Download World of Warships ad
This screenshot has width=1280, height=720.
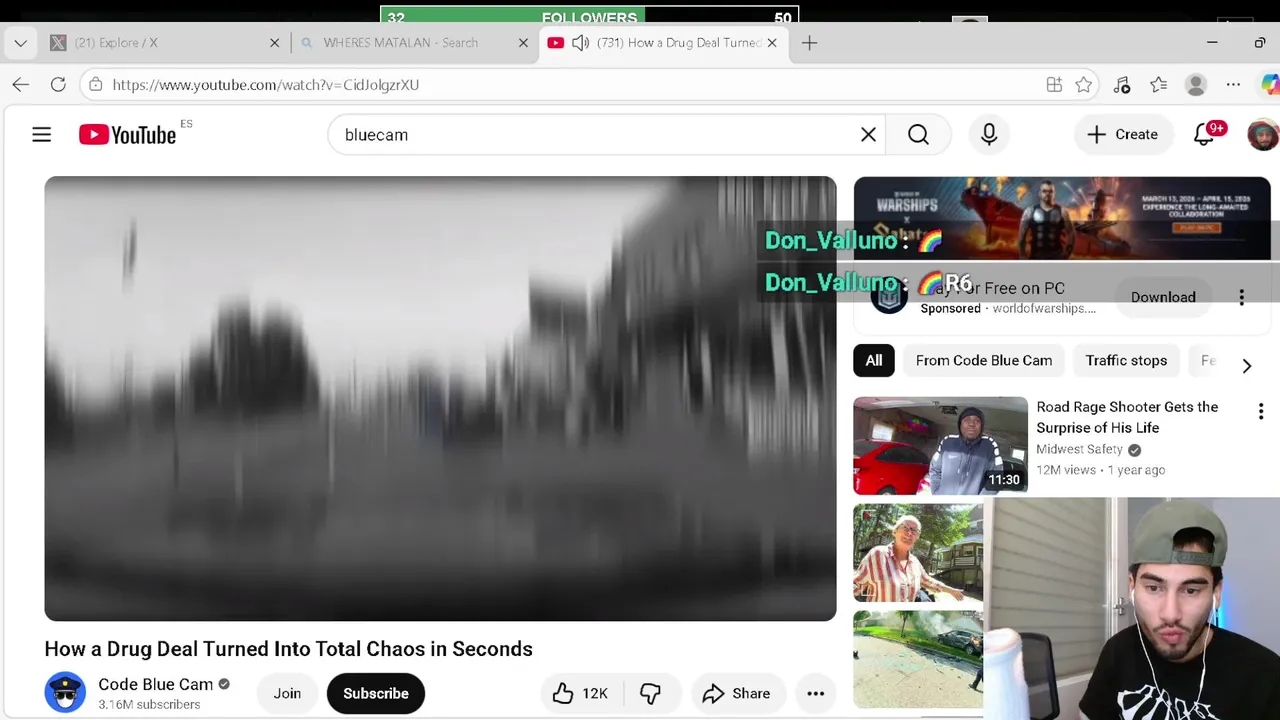pos(1163,297)
